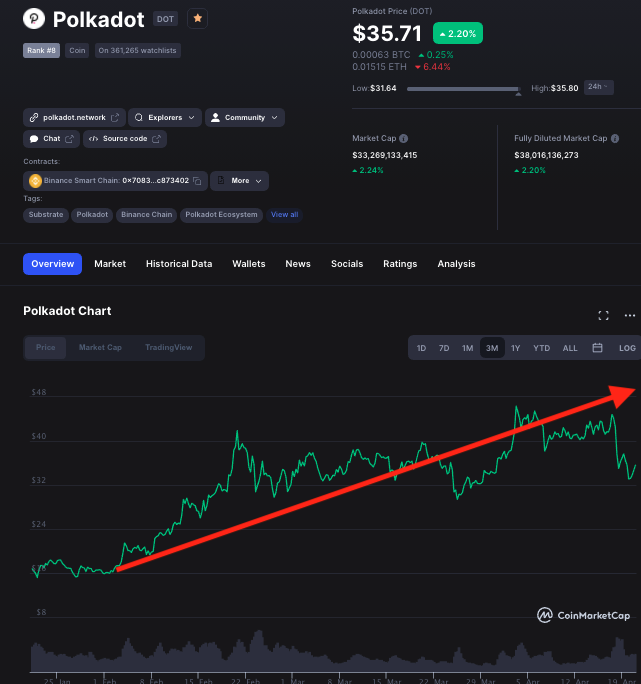641x684 pixels.
Task: Copy the Binance Smart Chain contract address
Action: pyautogui.click(x=197, y=181)
